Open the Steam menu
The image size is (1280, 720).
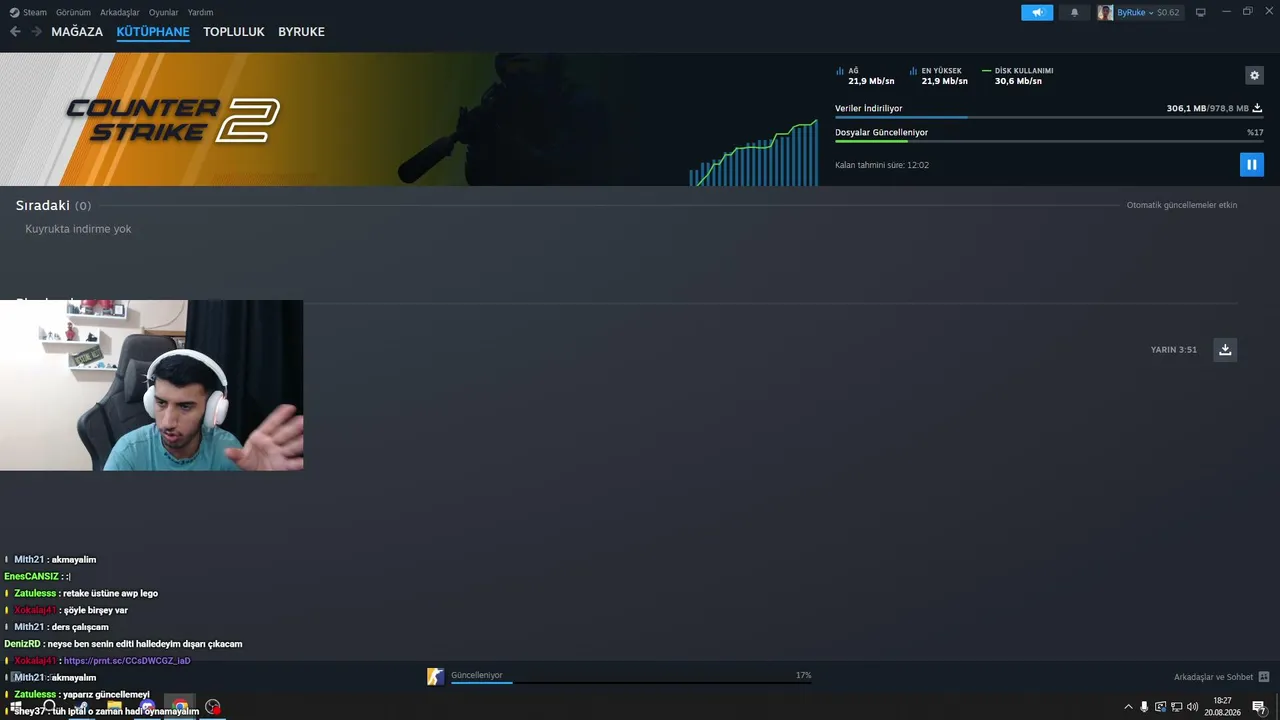(28, 12)
